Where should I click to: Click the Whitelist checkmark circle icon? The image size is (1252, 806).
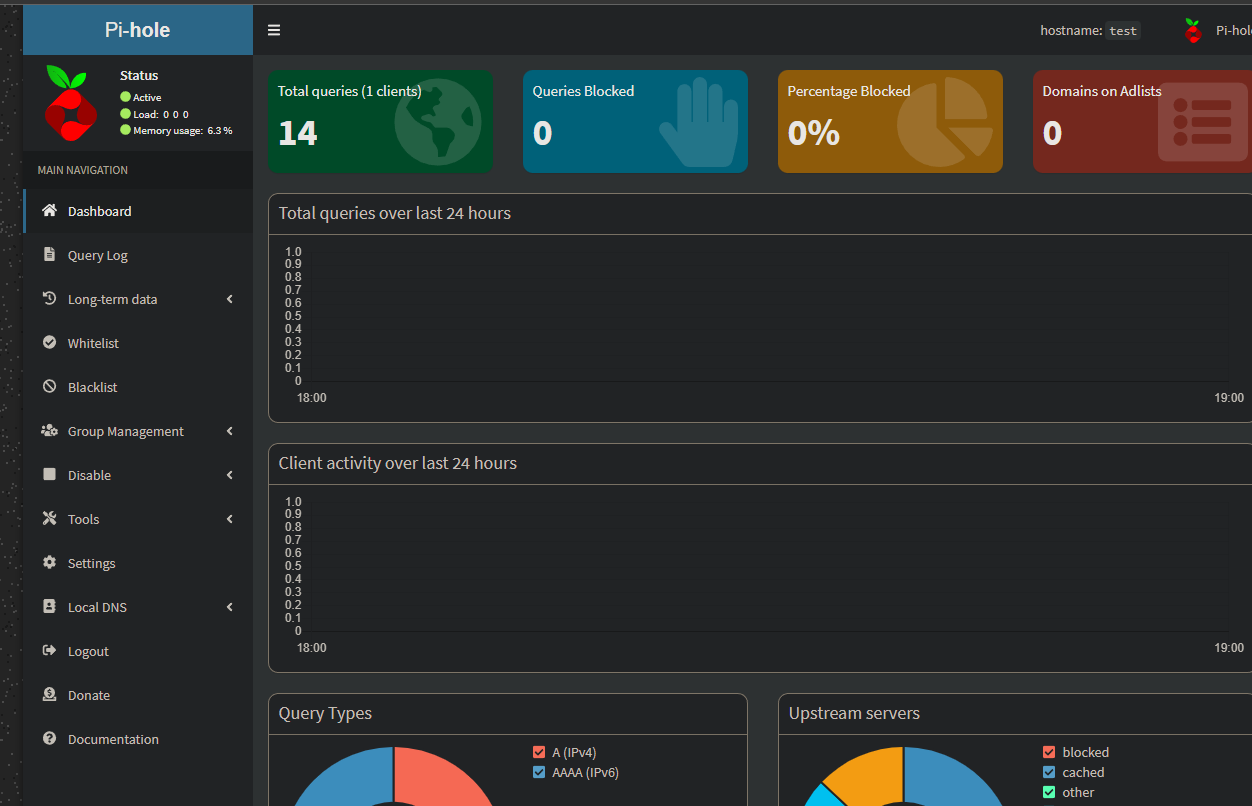[x=49, y=343]
